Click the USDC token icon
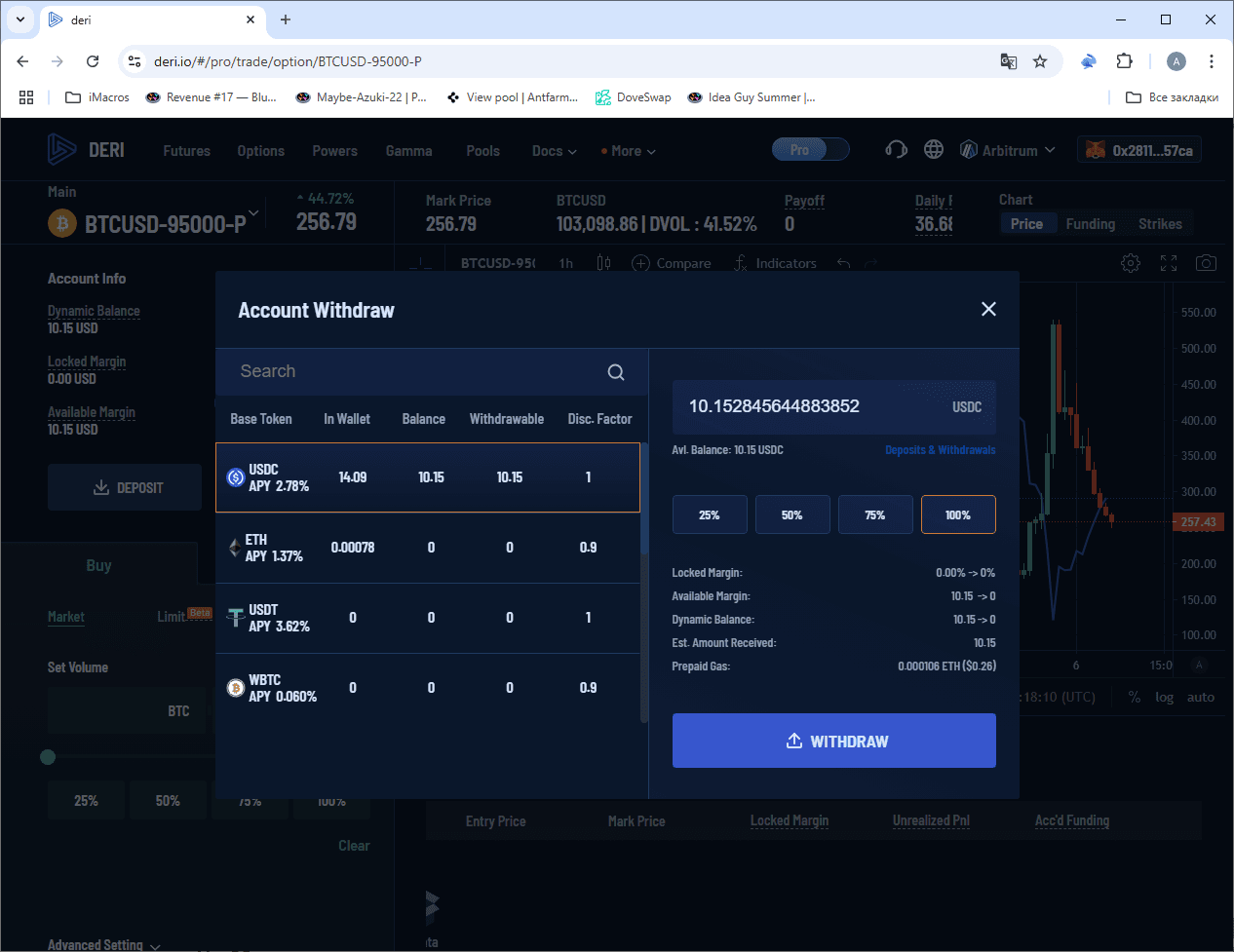 point(236,477)
